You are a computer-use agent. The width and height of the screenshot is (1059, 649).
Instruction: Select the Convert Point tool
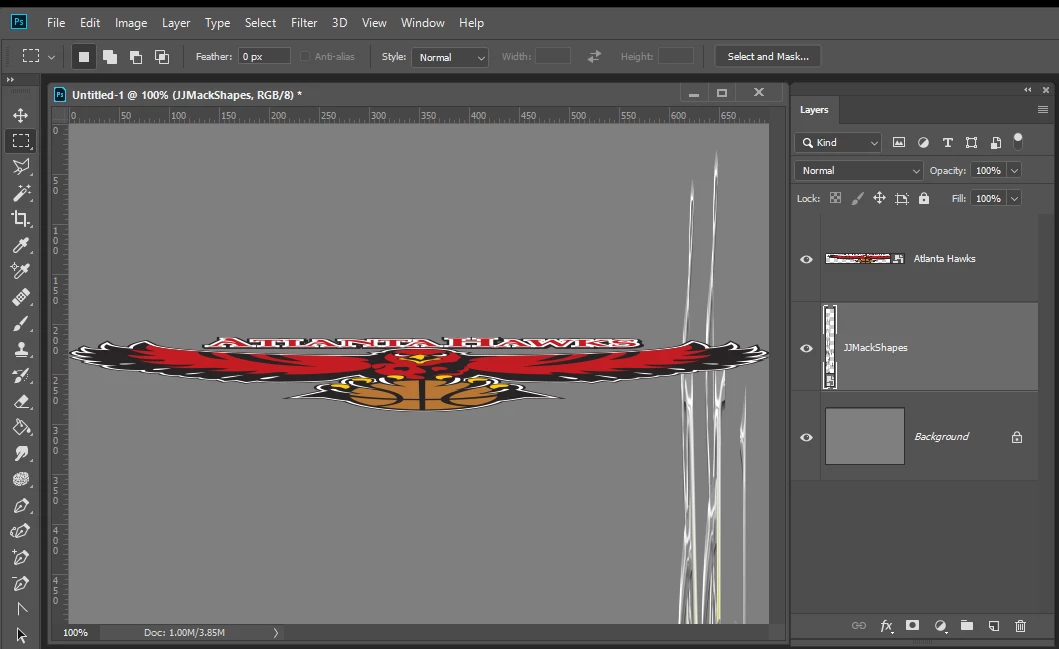click(21, 608)
